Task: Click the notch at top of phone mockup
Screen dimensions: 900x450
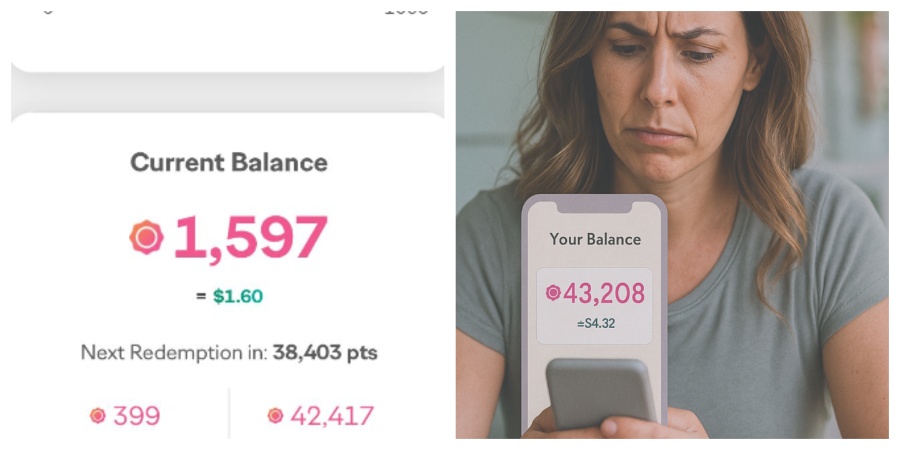Action: pyautogui.click(x=594, y=206)
